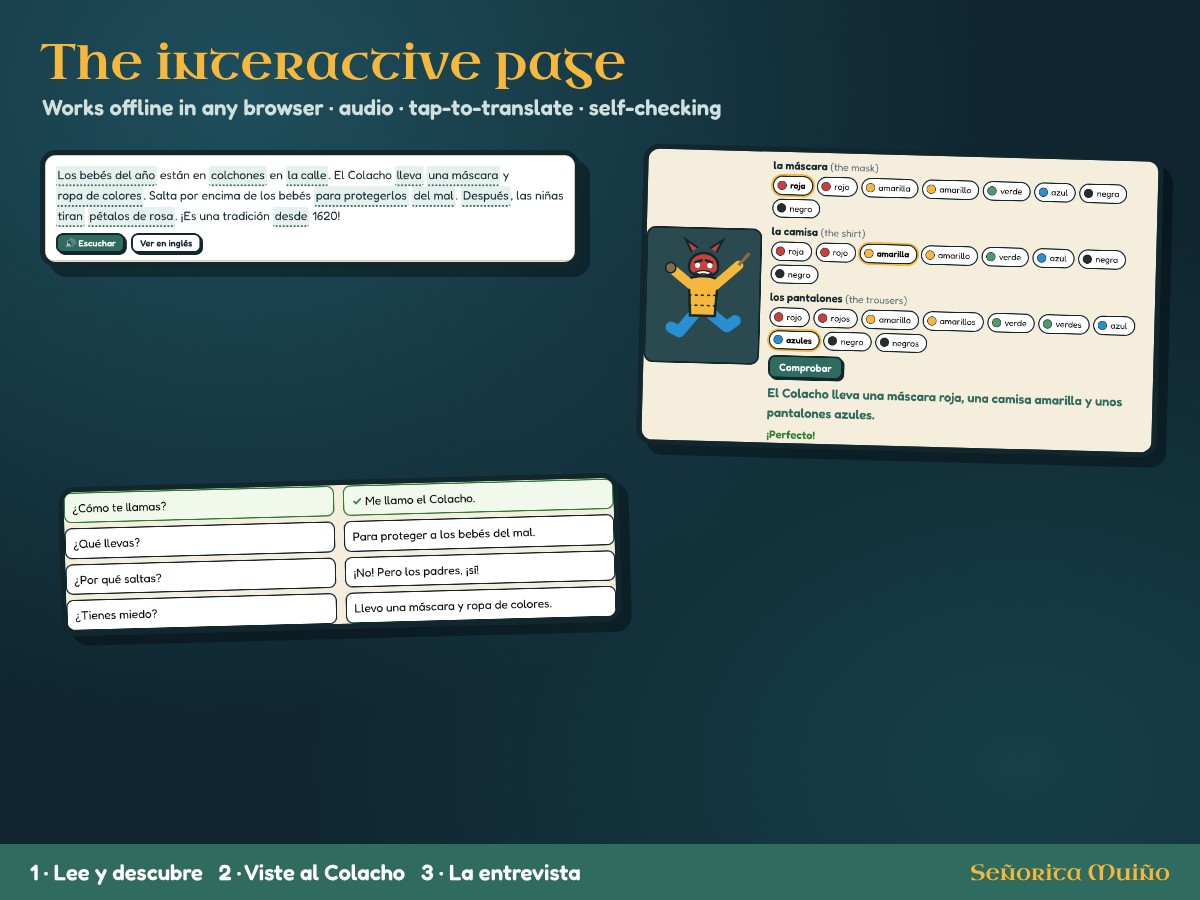
Task: Choose the highlighted 'azules' for los pantalones
Action: (794, 340)
